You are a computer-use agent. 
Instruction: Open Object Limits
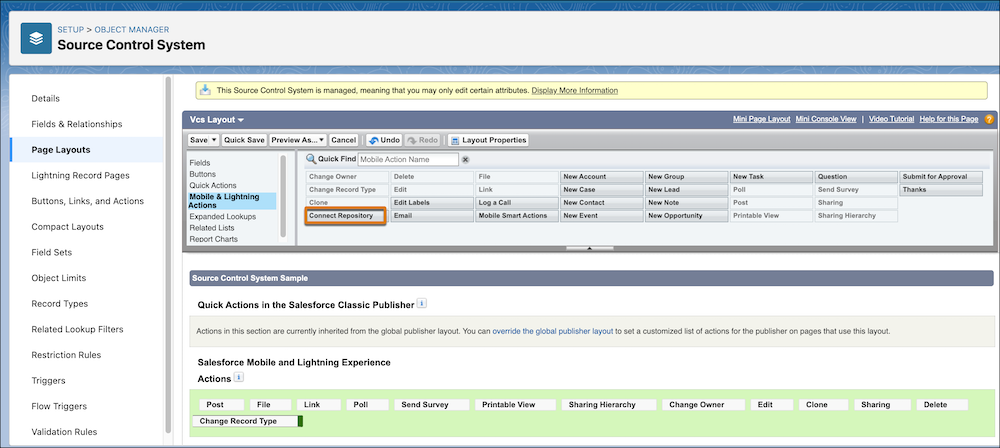(59, 278)
